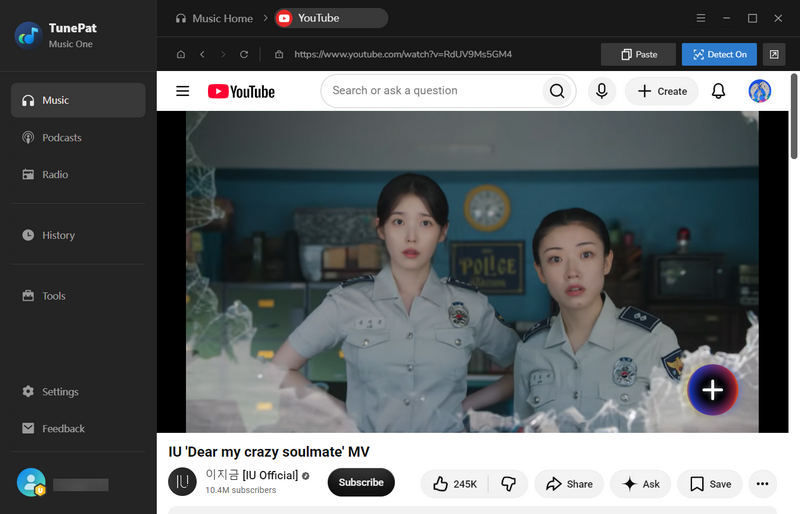800x514 pixels.
Task: Click the video player area
Action: pyautogui.click(x=472, y=272)
